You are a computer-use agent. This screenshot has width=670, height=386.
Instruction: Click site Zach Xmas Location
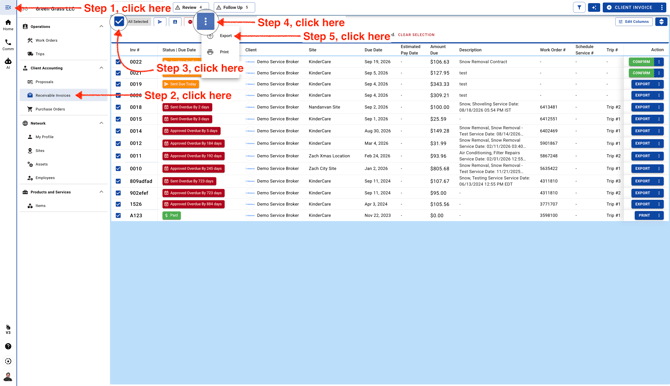point(329,156)
